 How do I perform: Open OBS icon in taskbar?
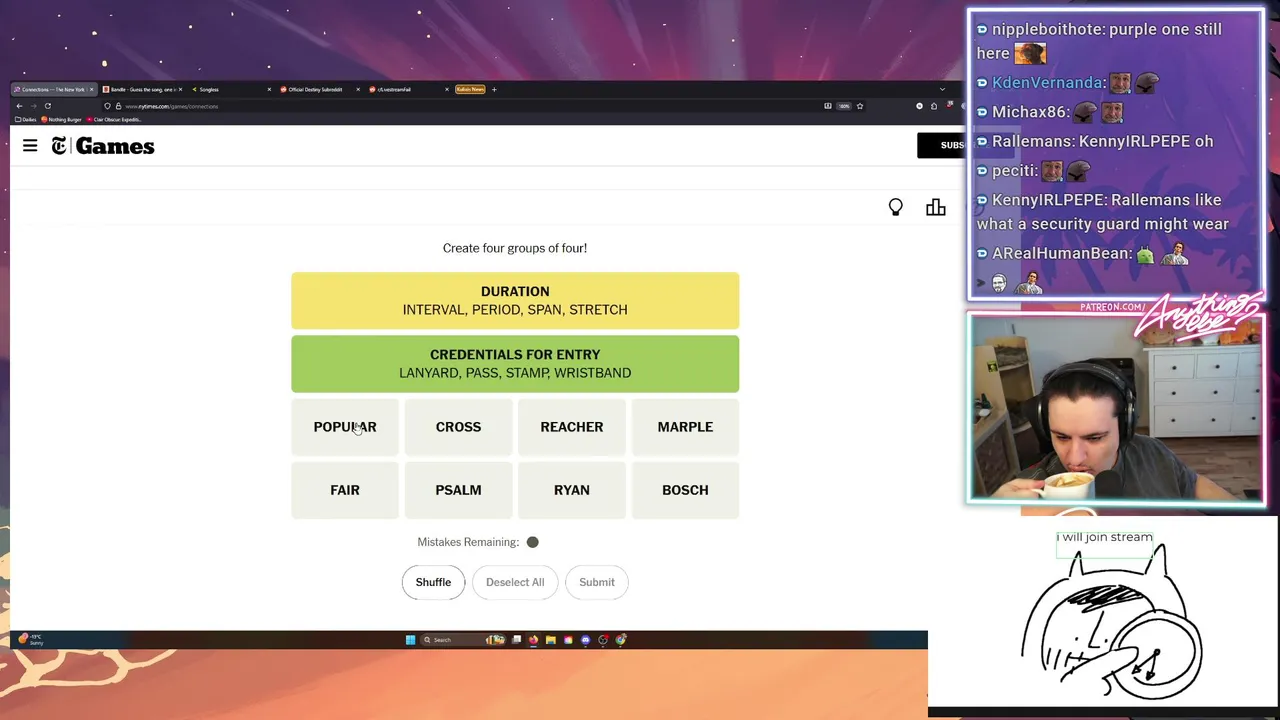603,640
